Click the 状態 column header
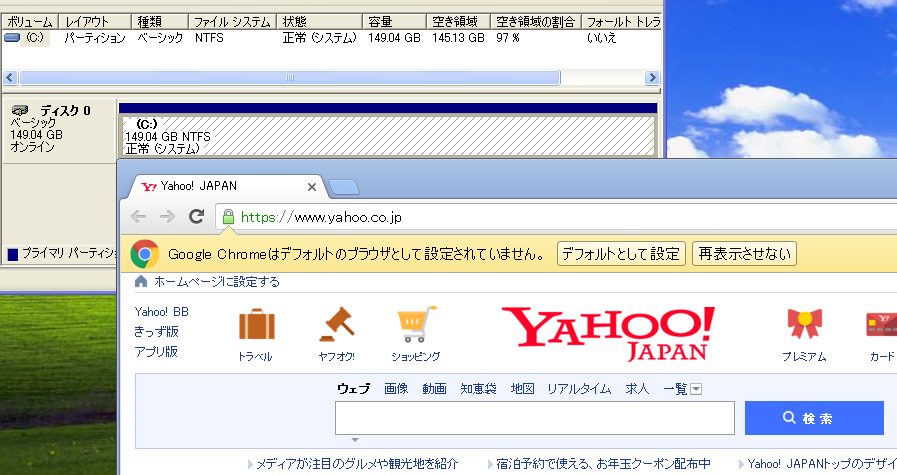897x475 pixels. click(x=319, y=22)
